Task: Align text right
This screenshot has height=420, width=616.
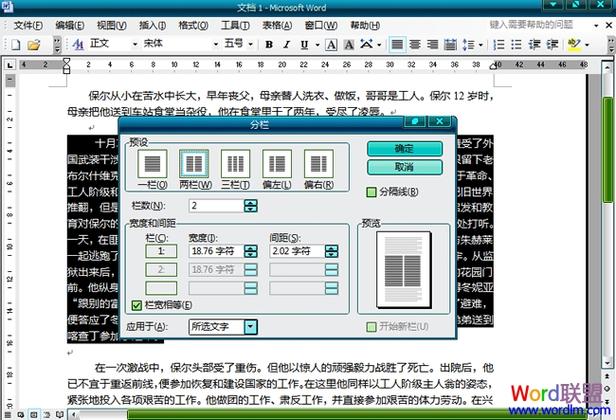Action: click(x=433, y=44)
